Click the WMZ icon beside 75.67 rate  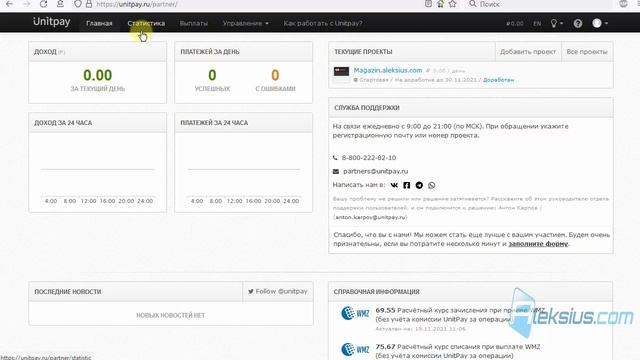(x=355, y=349)
